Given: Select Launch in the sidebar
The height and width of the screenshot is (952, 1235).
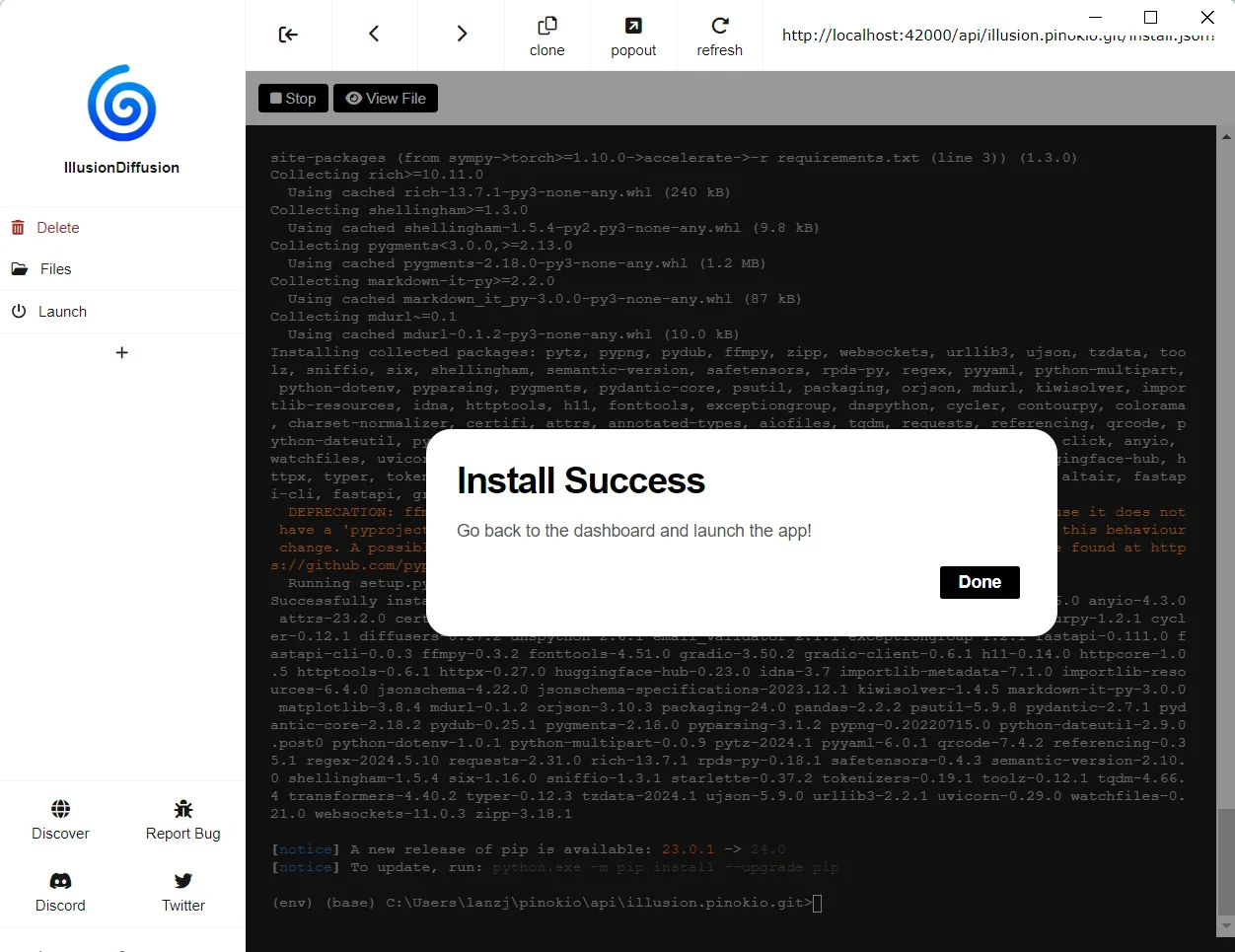Looking at the screenshot, I should click(x=62, y=312).
